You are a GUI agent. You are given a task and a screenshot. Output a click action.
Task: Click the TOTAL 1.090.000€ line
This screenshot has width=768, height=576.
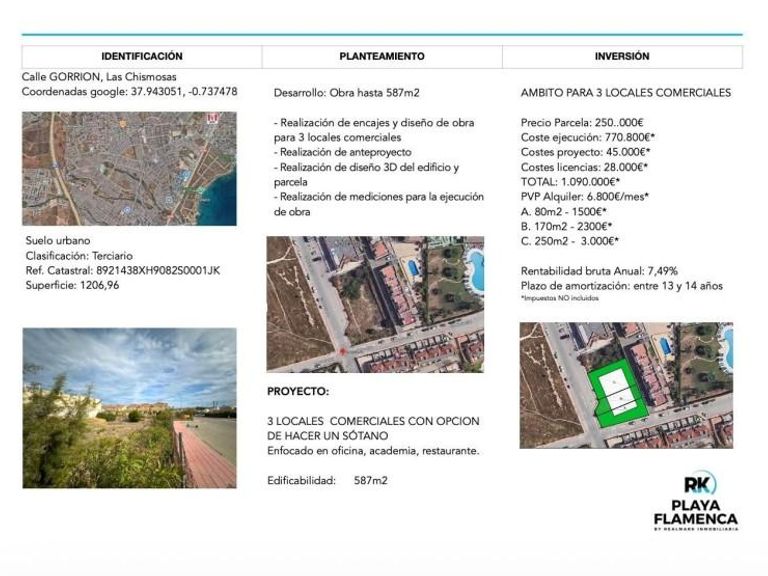click(x=571, y=182)
